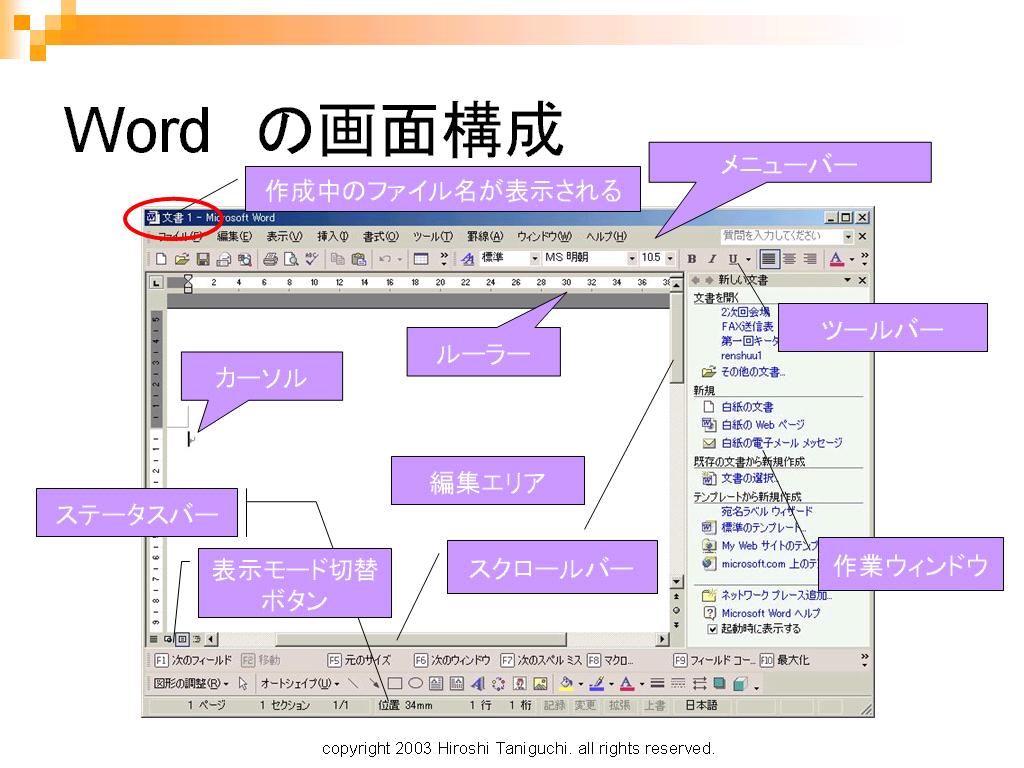
Task: Click the Open folder icon
Action: click(182, 259)
